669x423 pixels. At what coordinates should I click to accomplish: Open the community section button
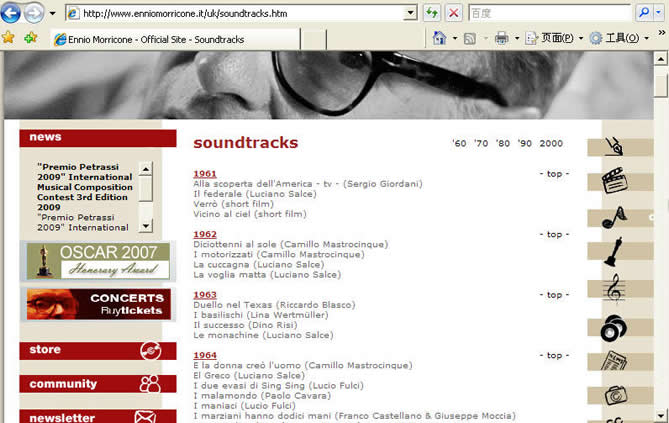(x=98, y=384)
